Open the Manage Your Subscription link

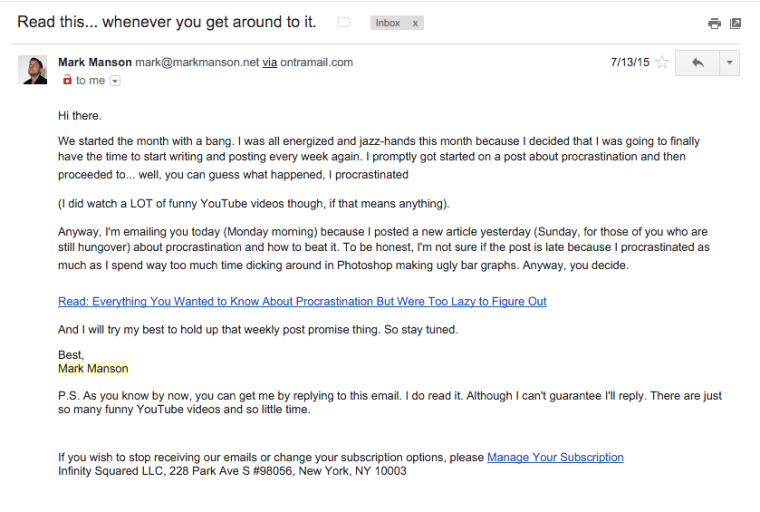pos(555,457)
